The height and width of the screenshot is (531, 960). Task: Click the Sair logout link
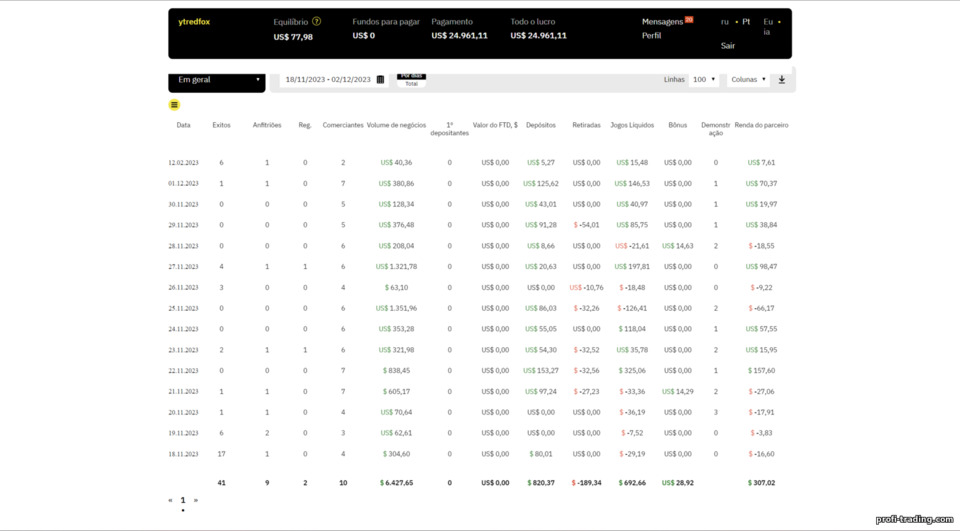tap(727, 46)
